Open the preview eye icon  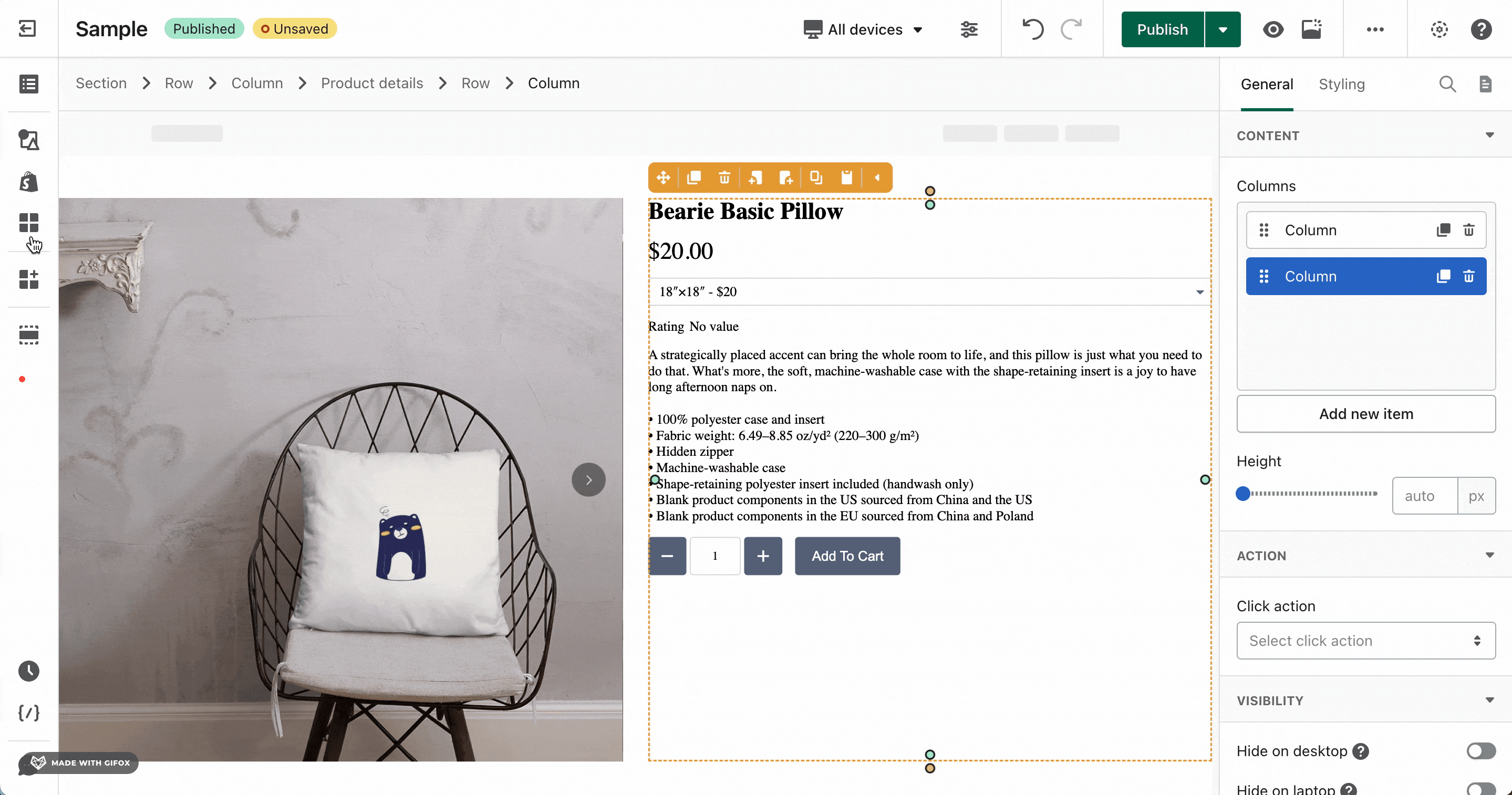1272,29
